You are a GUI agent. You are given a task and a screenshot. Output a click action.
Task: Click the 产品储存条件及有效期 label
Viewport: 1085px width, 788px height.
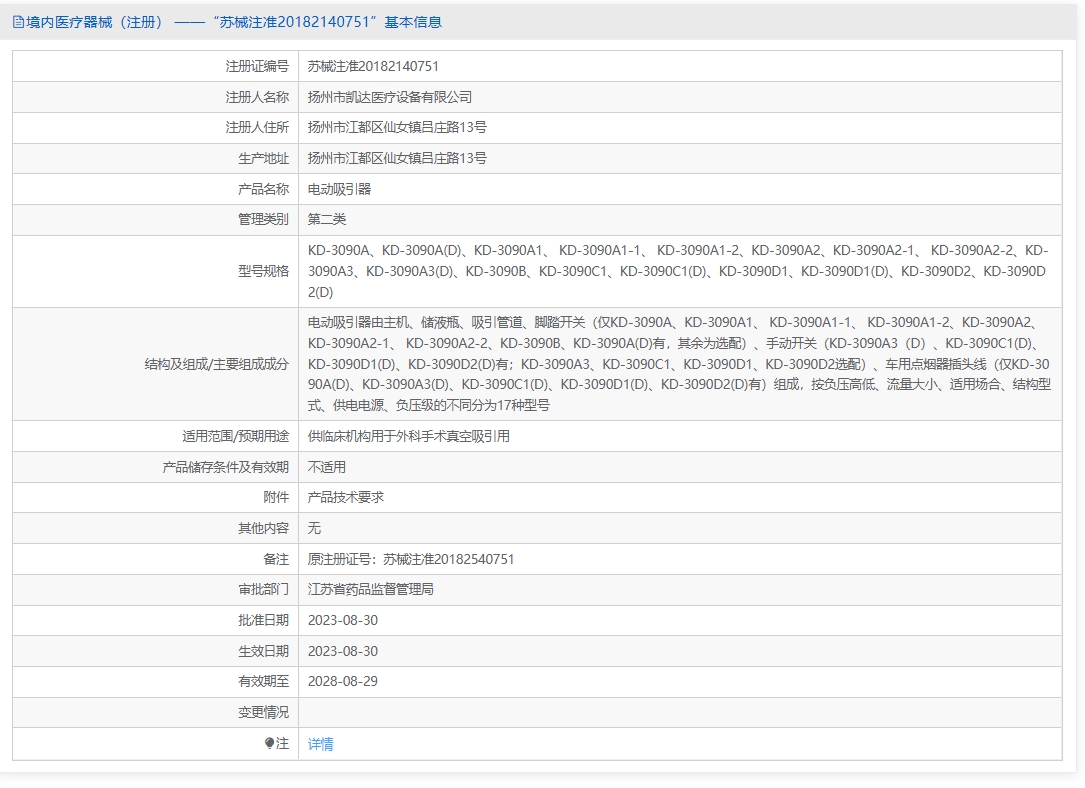click(x=225, y=467)
